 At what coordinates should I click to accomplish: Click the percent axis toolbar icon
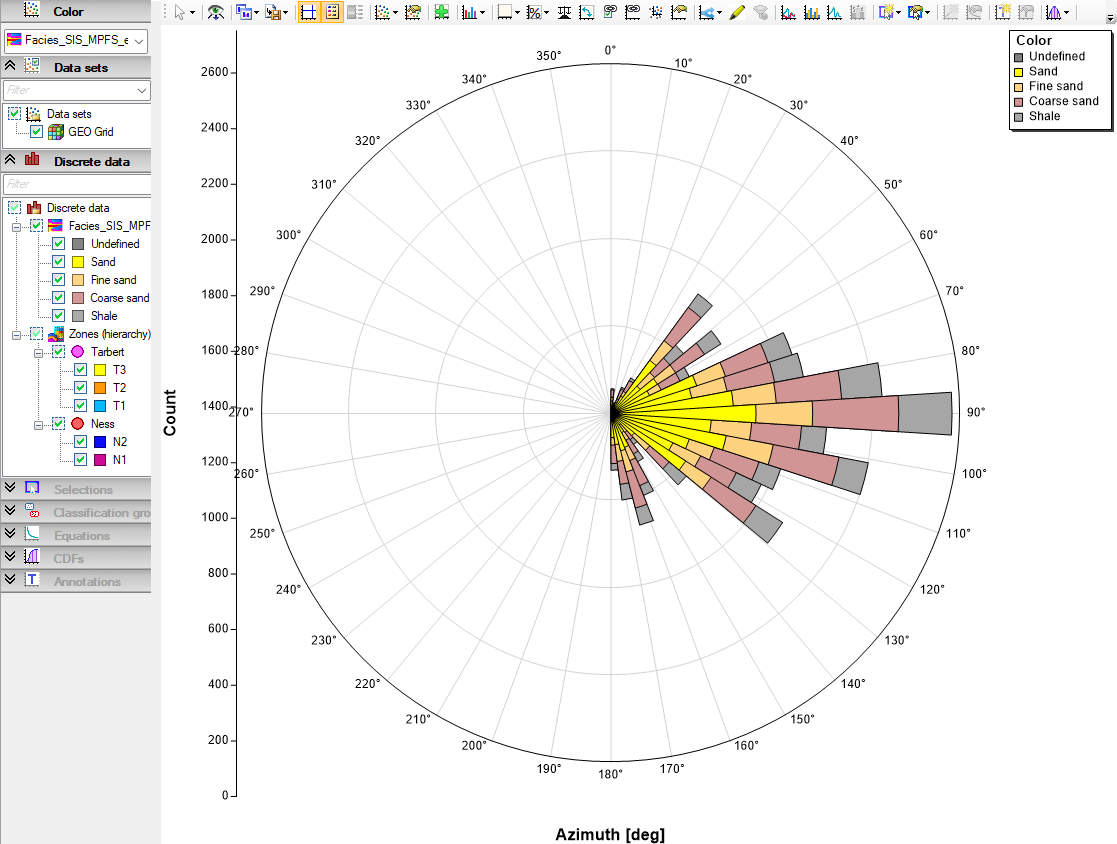[x=534, y=12]
